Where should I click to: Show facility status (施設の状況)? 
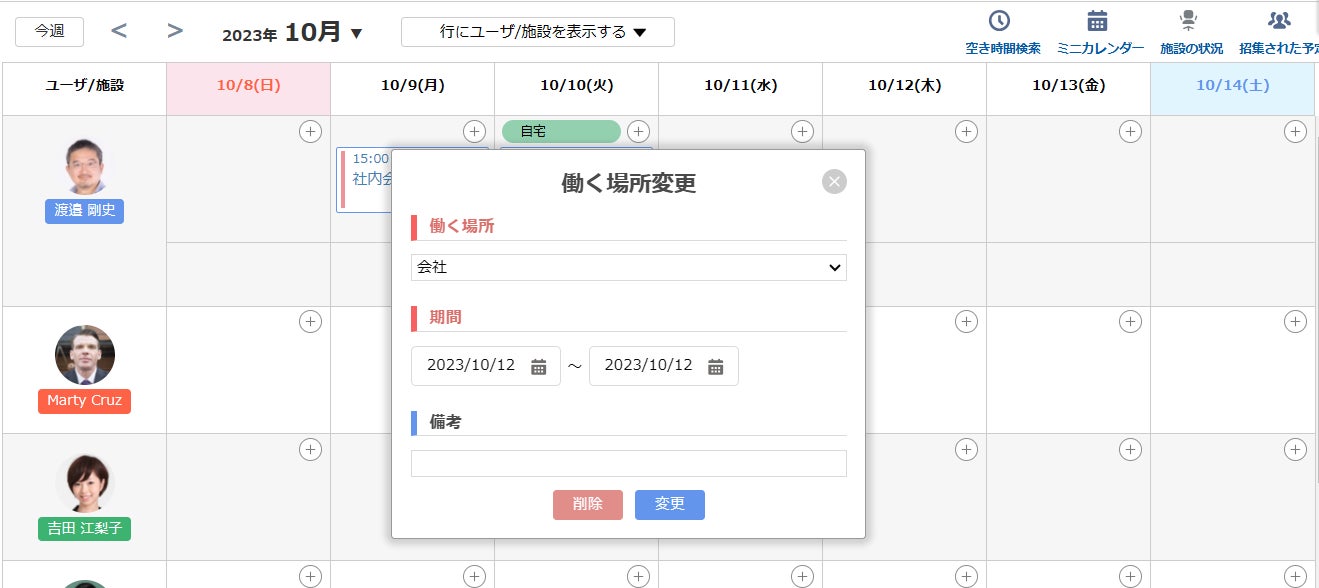(x=1190, y=32)
